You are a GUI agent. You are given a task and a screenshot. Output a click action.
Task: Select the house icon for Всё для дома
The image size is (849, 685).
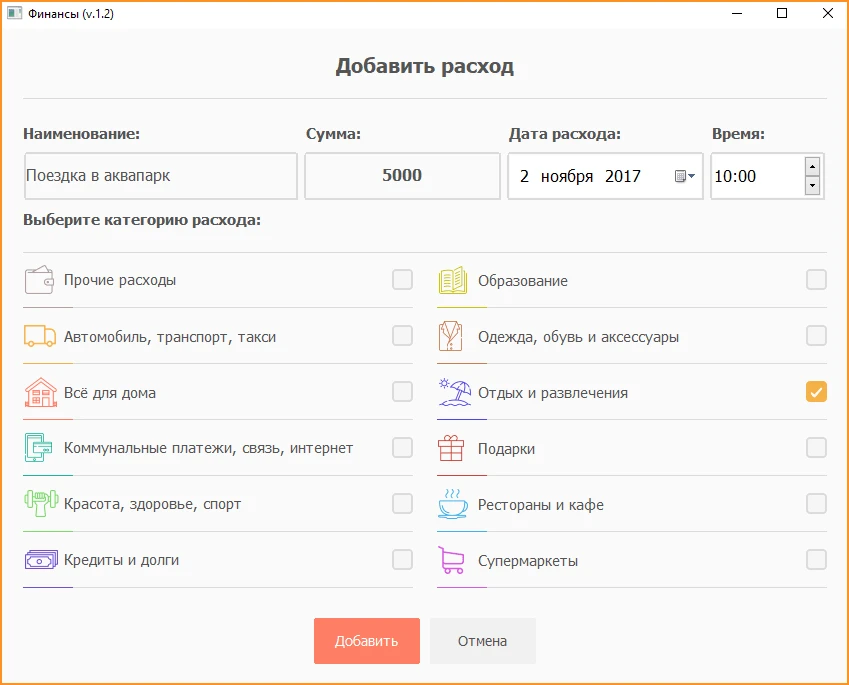tap(39, 392)
